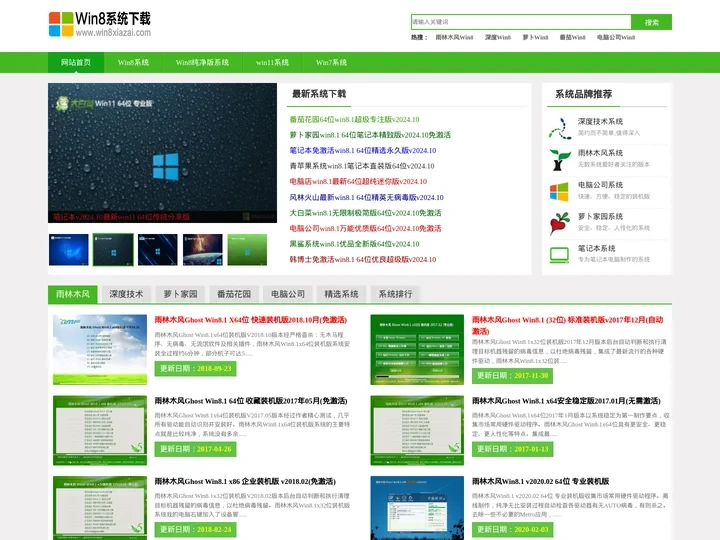This screenshot has height=540, width=720.
Task: Click 更新日期 2017-01-13 badge
Action: pyautogui.click(x=512, y=449)
